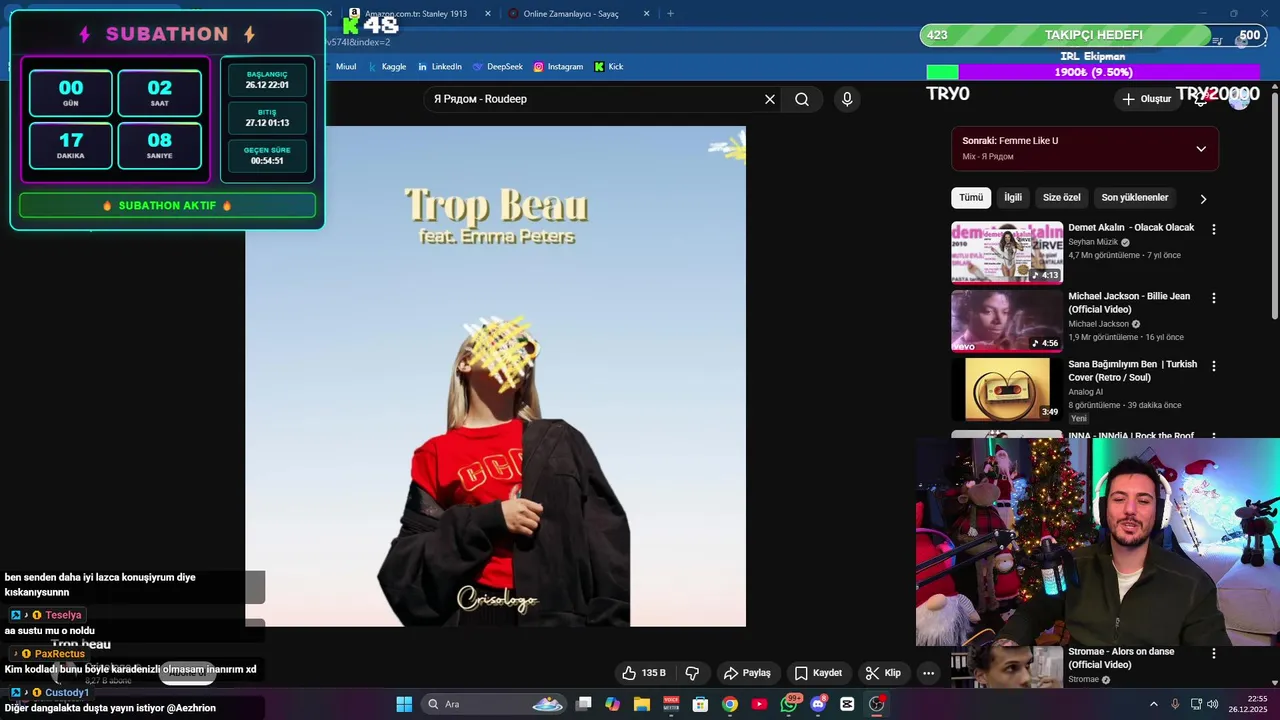This screenshot has width=1280, height=720.
Task: Expand the Sonraki: Femme Like U panel
Action: [1201, 149]
